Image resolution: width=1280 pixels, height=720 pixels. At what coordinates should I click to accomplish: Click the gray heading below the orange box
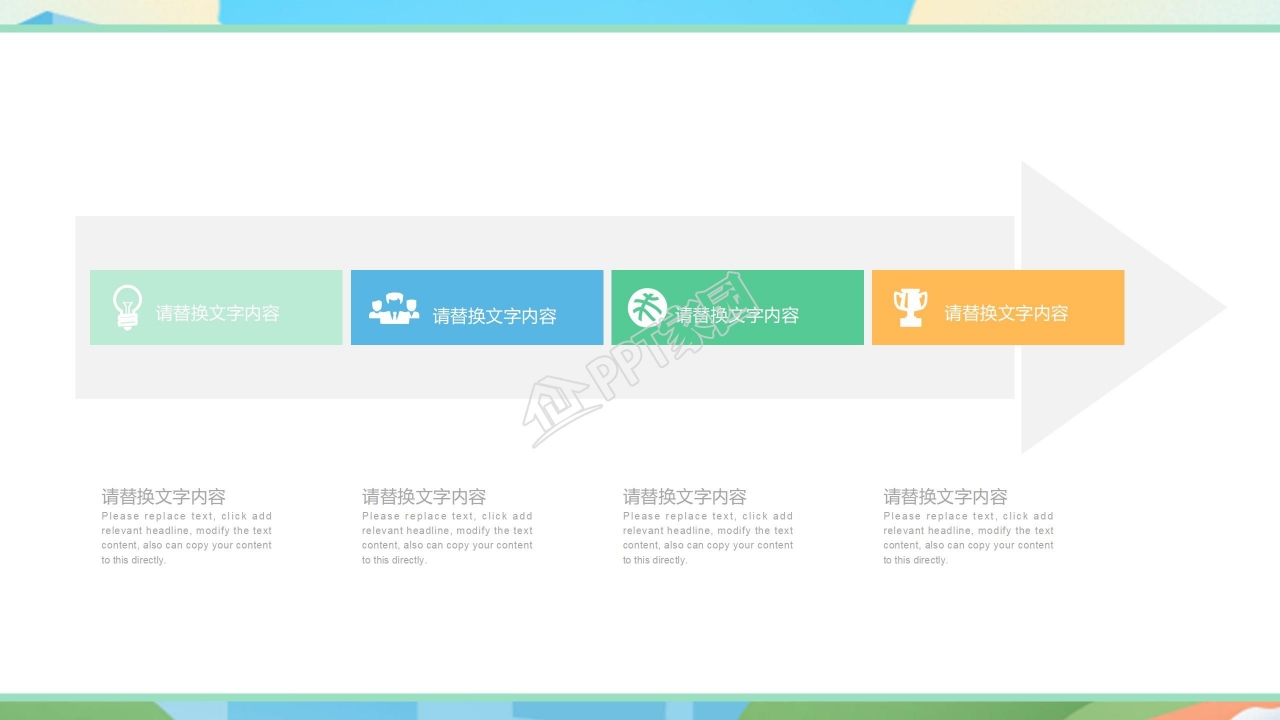945,496
